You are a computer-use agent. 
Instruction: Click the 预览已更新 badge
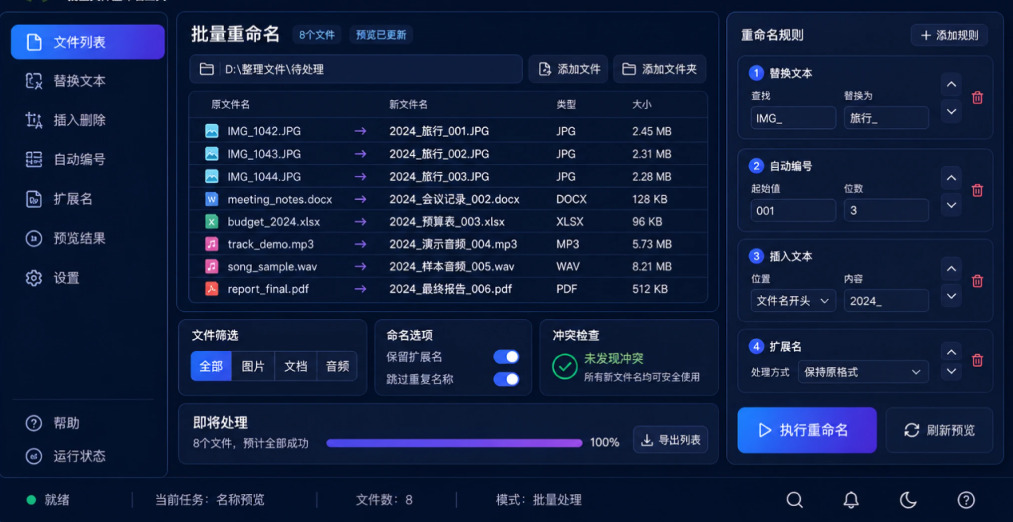point(381,35)
